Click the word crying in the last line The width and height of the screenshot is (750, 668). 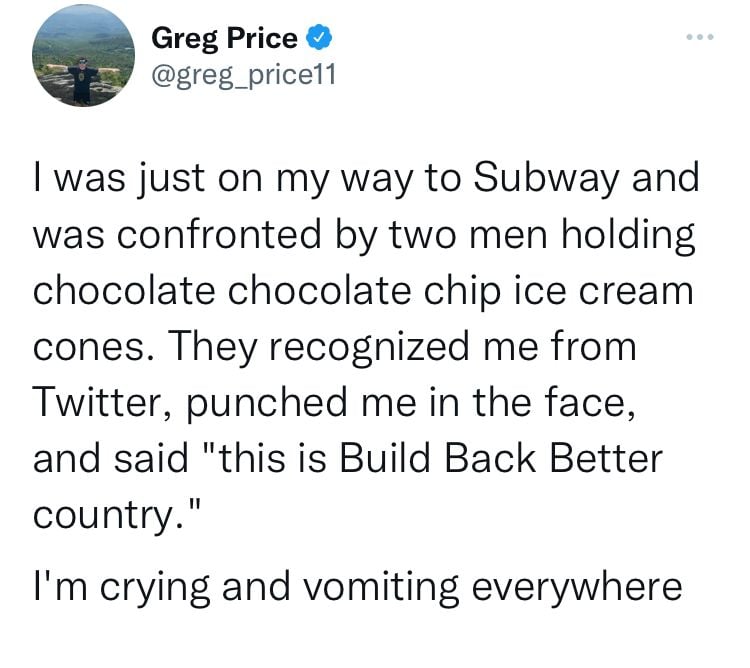coord(154,589)
